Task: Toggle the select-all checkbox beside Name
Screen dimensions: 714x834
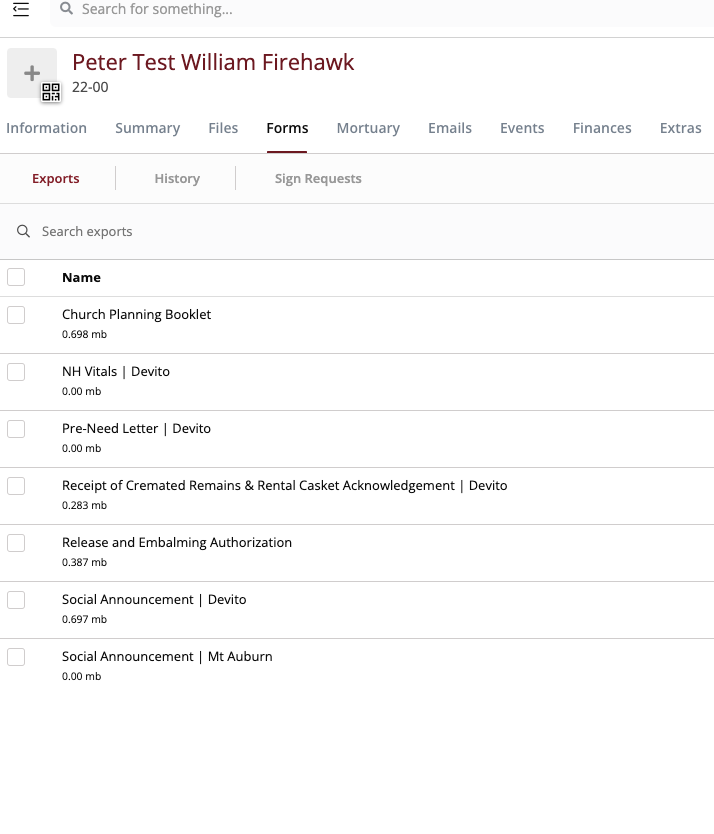Action: tap(16, 277)
